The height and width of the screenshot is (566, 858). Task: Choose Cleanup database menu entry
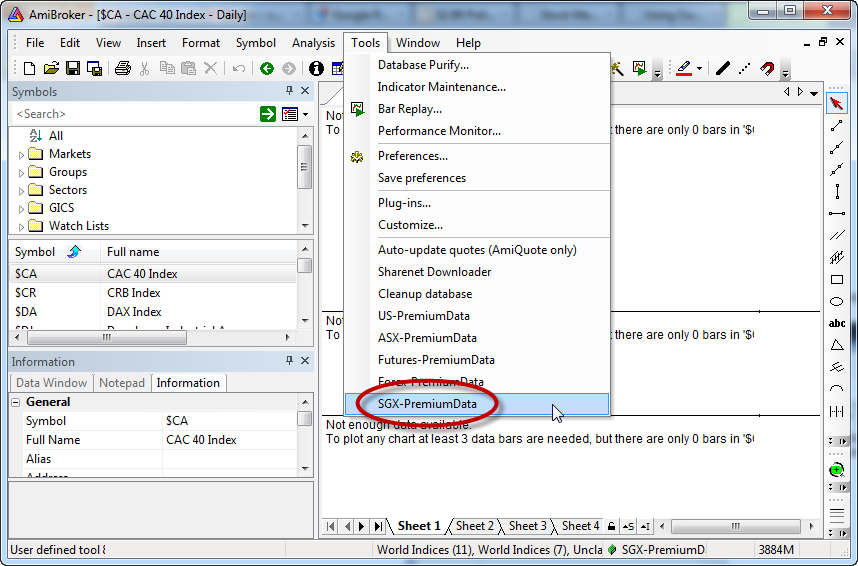(477, 294)
